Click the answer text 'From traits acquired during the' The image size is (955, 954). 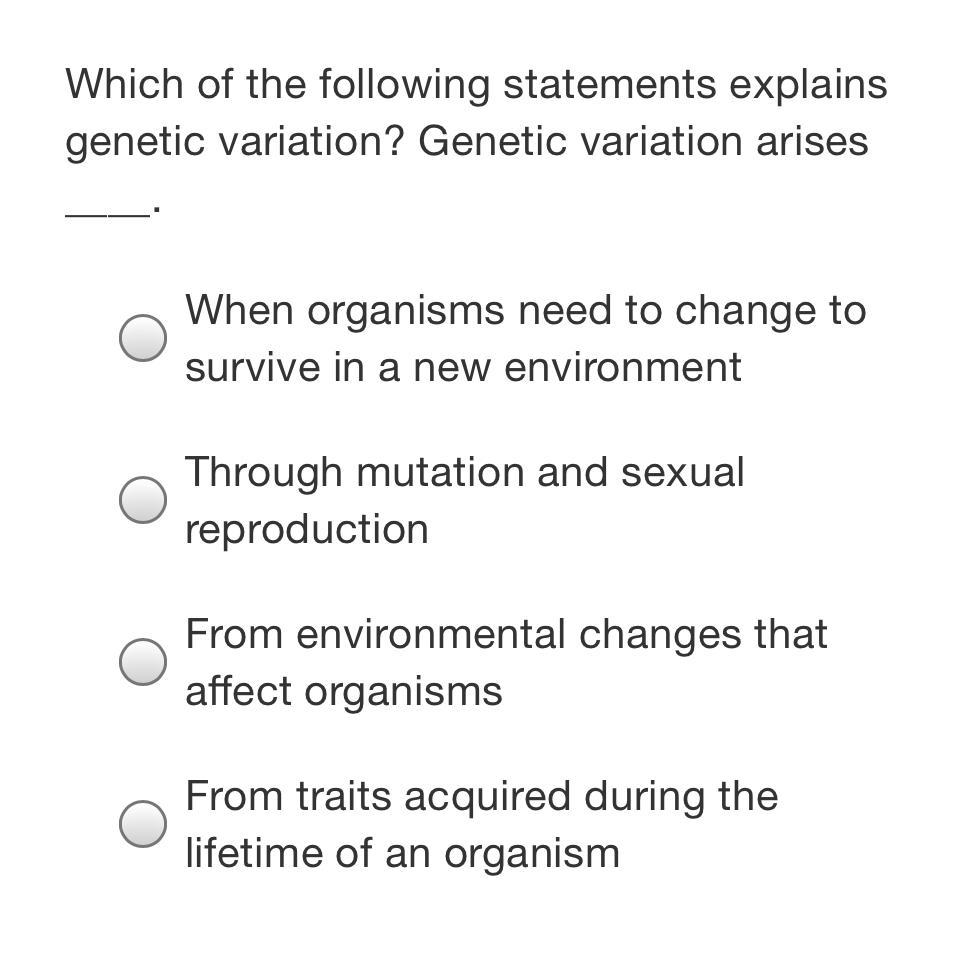pos(482,797)
